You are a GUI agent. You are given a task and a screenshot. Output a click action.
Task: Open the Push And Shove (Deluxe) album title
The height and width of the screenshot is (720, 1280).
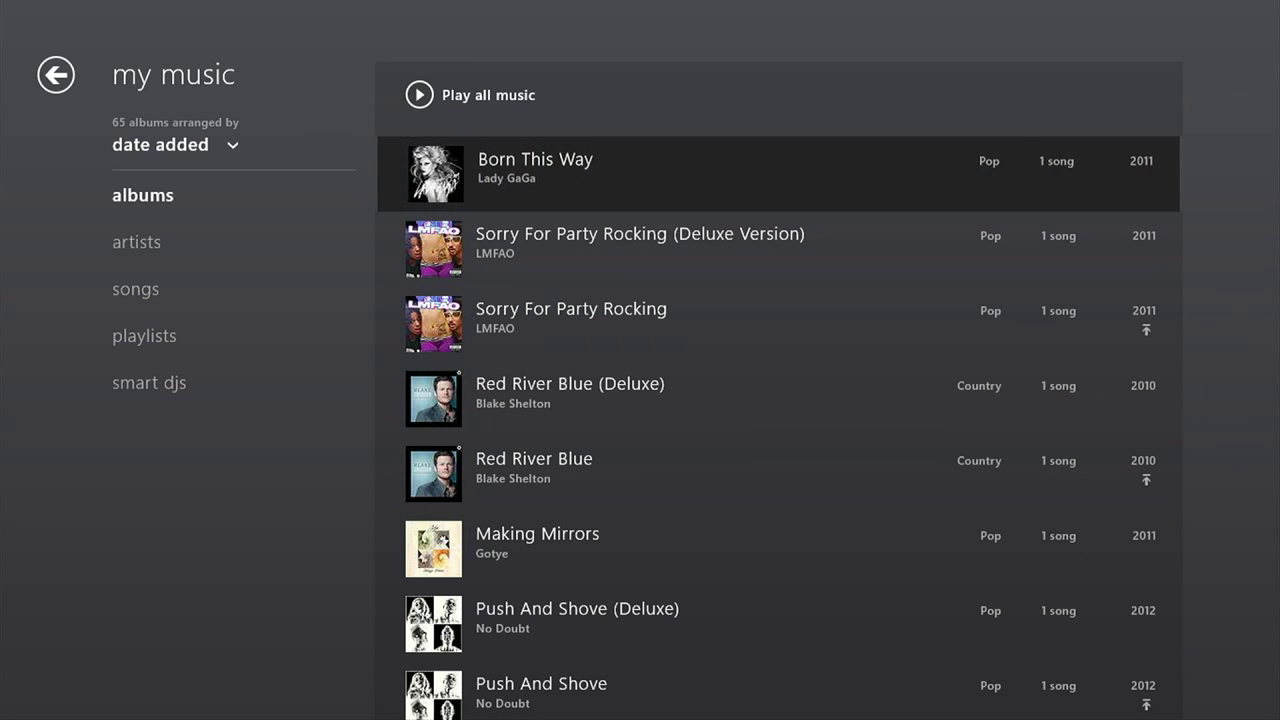pos(577,609)
